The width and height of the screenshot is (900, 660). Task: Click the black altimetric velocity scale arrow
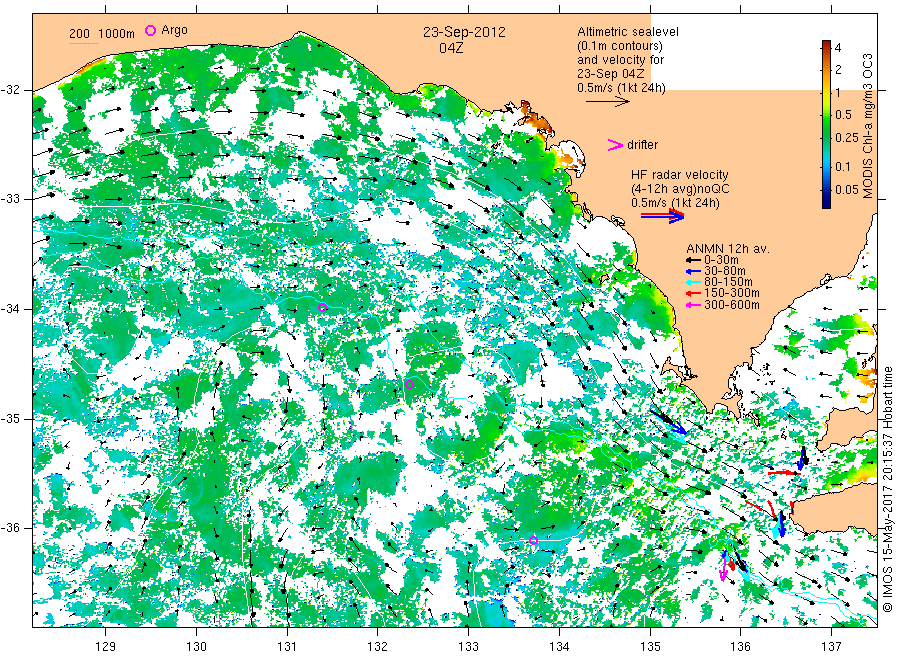click(x=608, y=102)
